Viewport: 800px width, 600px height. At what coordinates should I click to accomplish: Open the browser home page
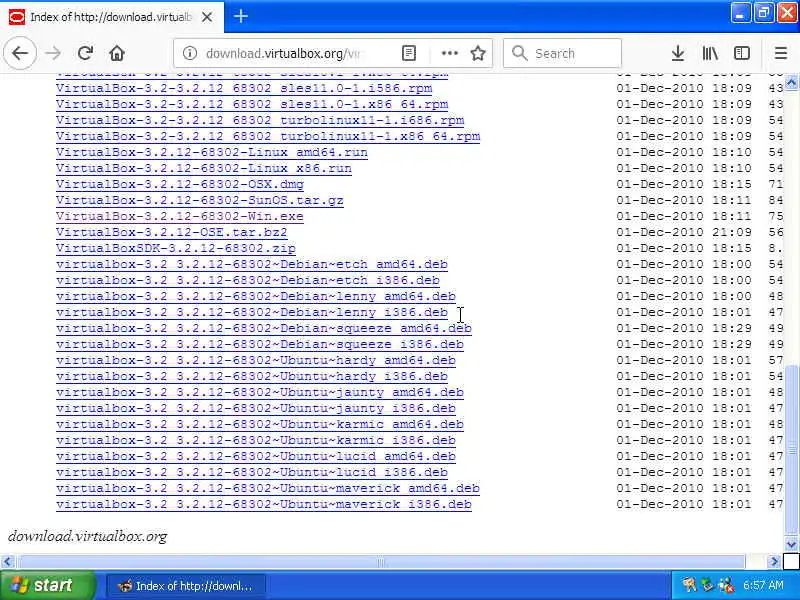[117, 53]
